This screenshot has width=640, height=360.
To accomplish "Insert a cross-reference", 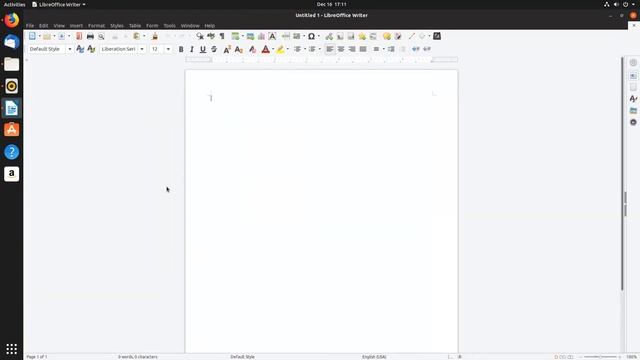I will pos(373,36).
